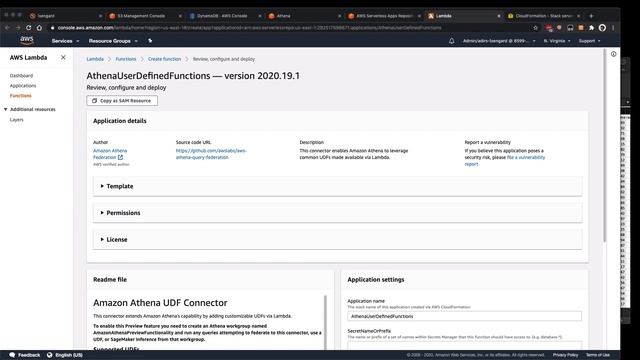
Task: Open the GitHub source code URL link
Action: (211, 154)
